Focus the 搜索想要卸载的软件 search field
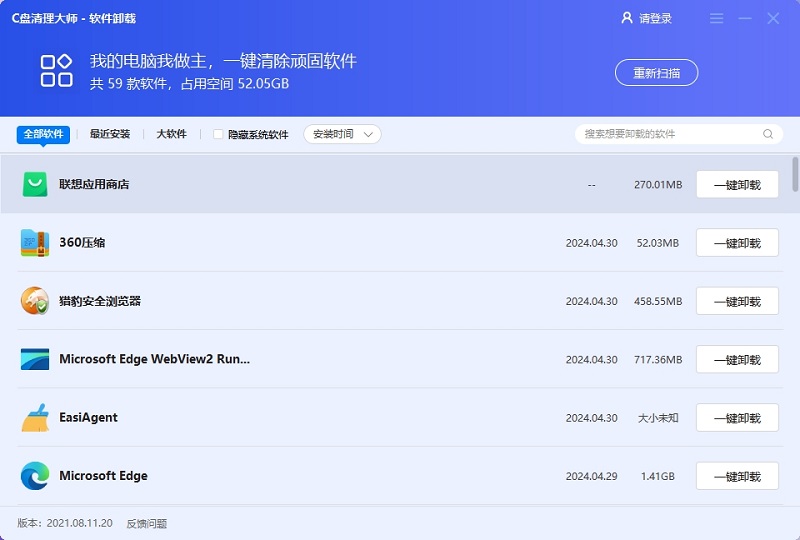The height and width of the screenshot is (540, 800). tap(679, 134)
